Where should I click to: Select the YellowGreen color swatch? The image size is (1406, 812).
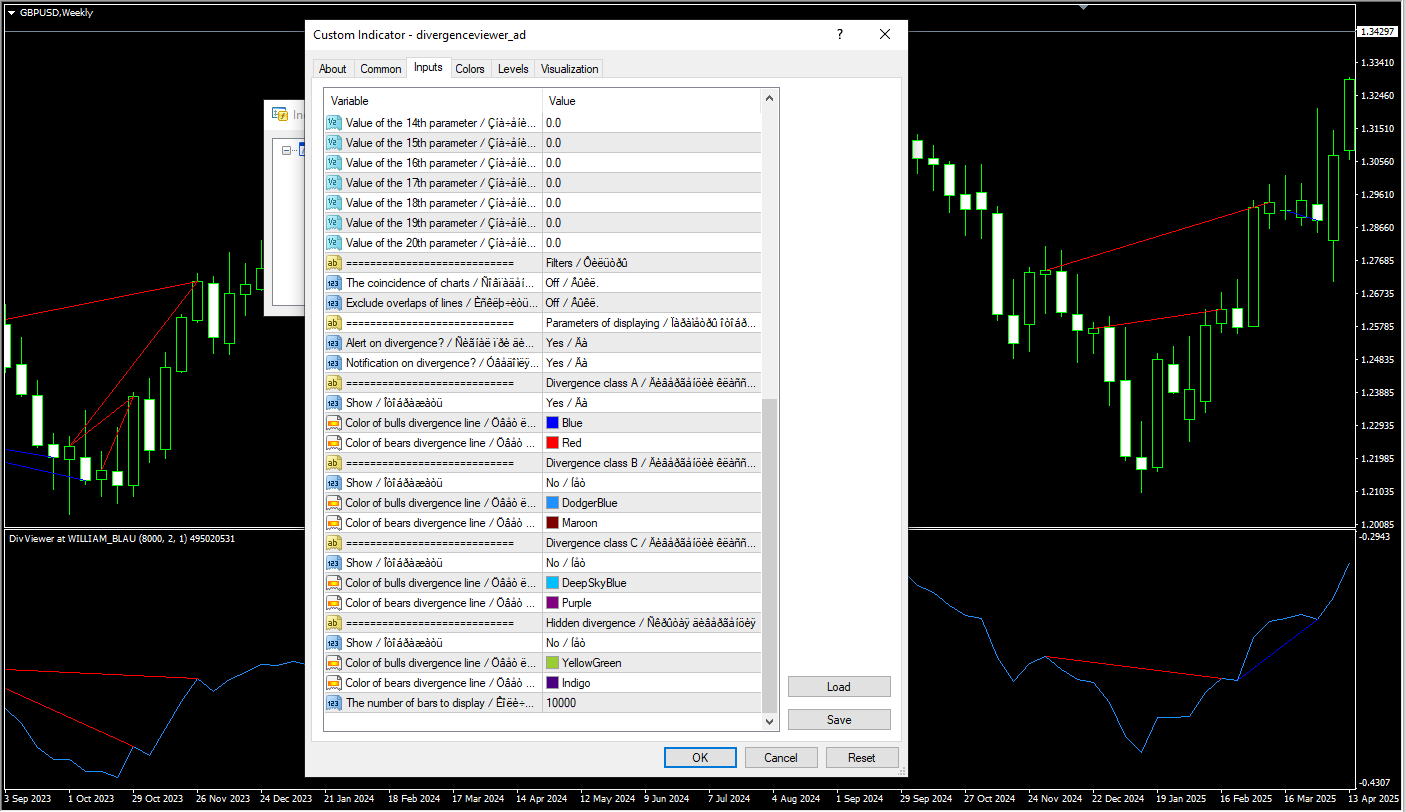point(552,663)
